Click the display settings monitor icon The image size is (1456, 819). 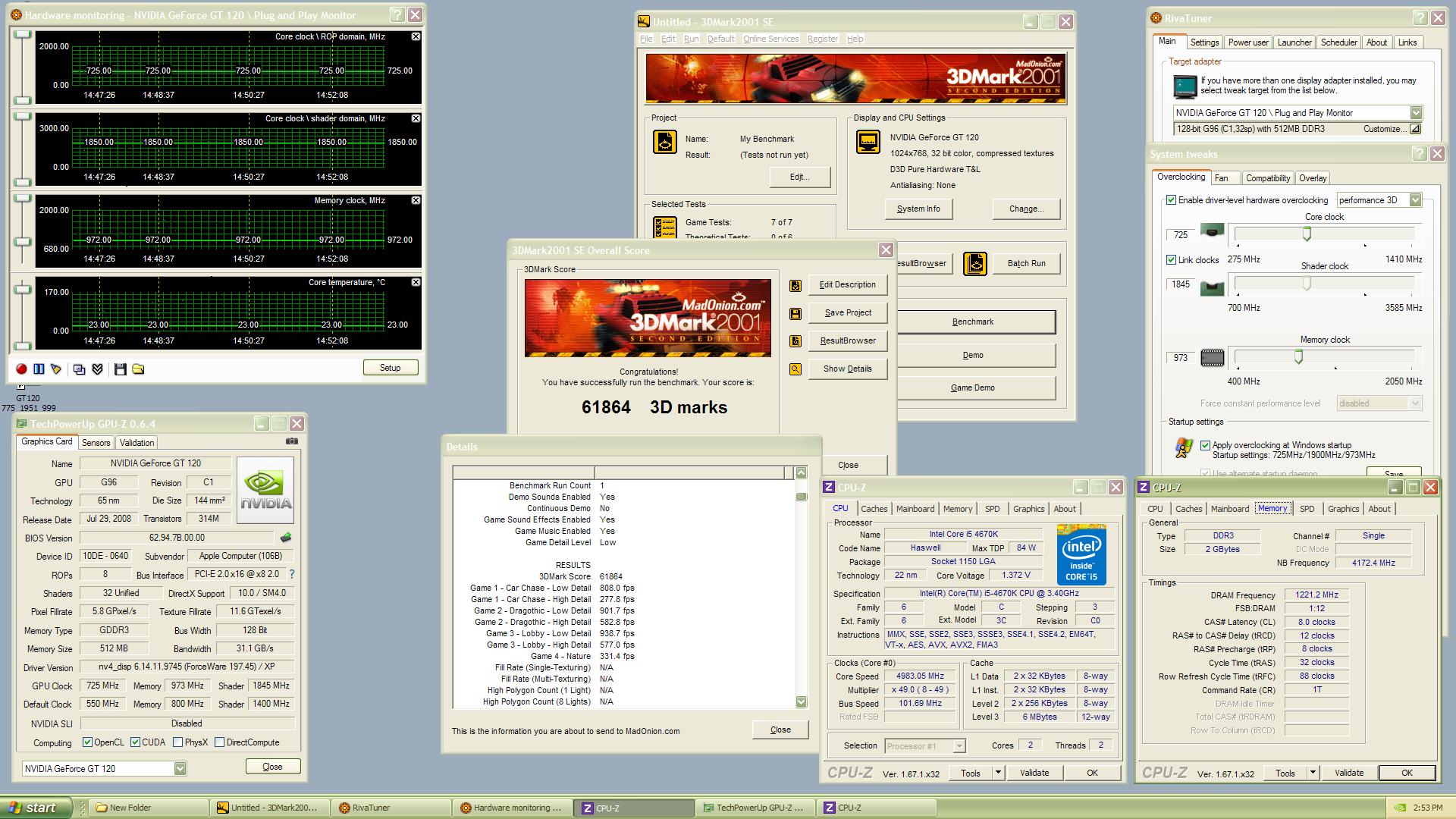point(868,143)
